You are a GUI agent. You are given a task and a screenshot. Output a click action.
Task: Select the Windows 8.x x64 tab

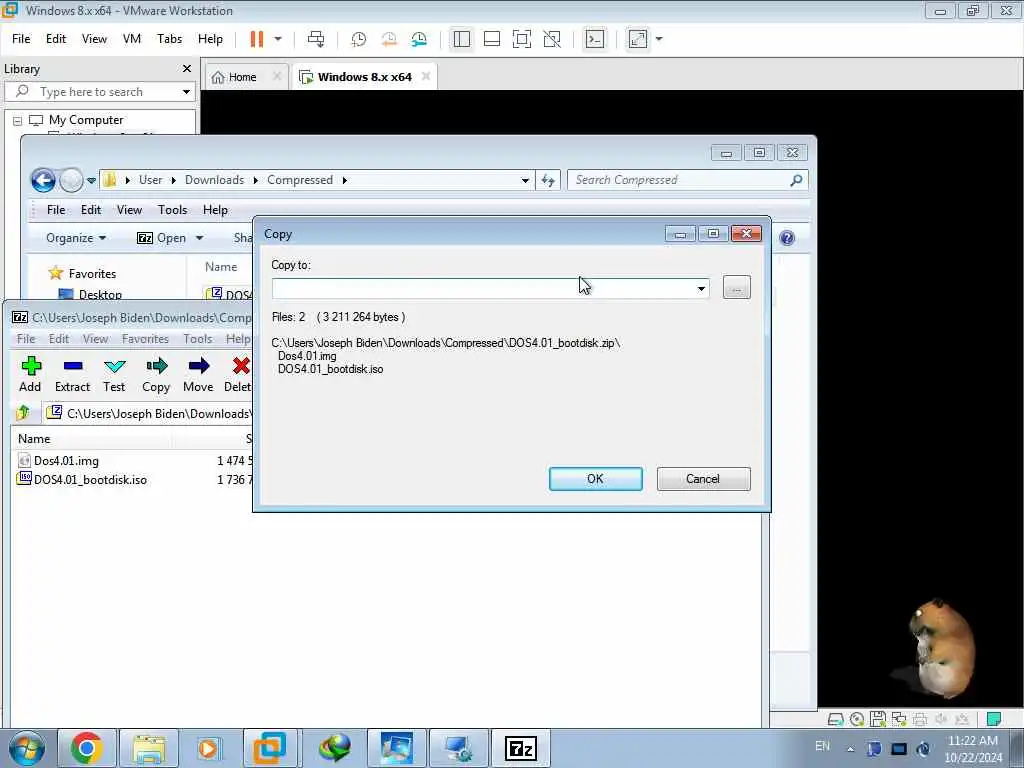[x=364, y=77]
